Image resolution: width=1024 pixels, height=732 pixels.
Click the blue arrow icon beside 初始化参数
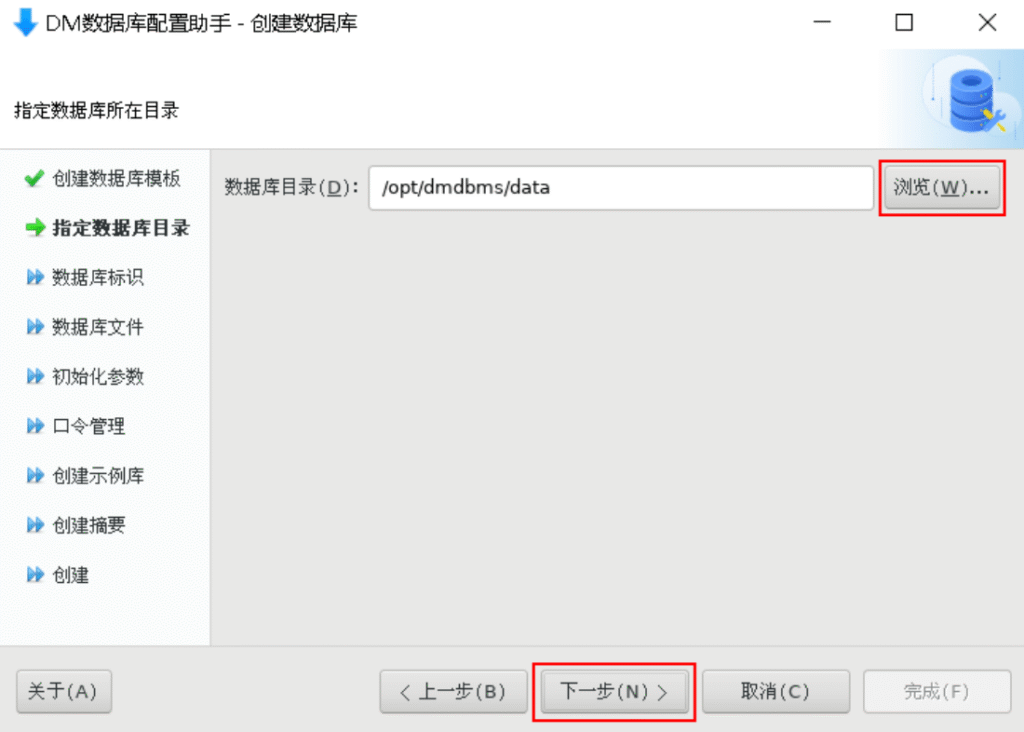coord(35,376)
